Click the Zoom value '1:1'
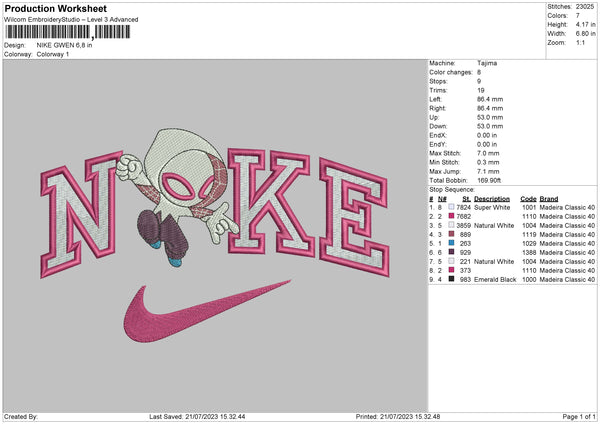Image resolution: width=600 pixels, height=424 pixels. [x=580, y=42]
